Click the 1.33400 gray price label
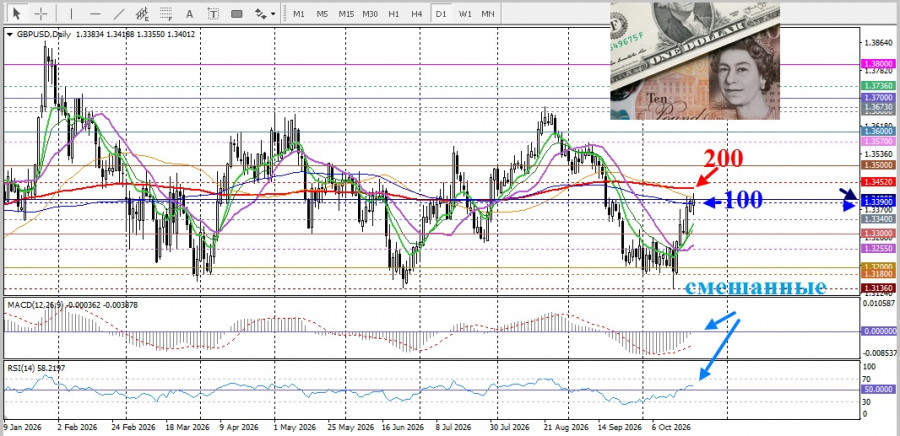This screenshot has height=436, width=900. (880, 219)
